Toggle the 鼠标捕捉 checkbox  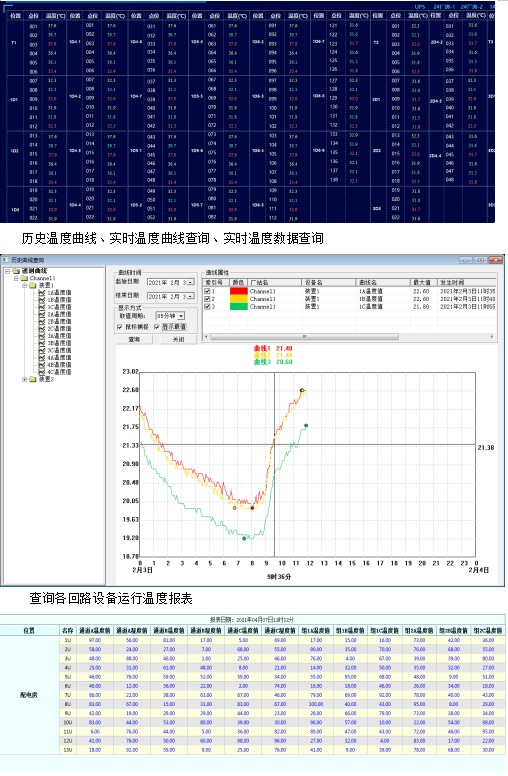pos(120,327)
